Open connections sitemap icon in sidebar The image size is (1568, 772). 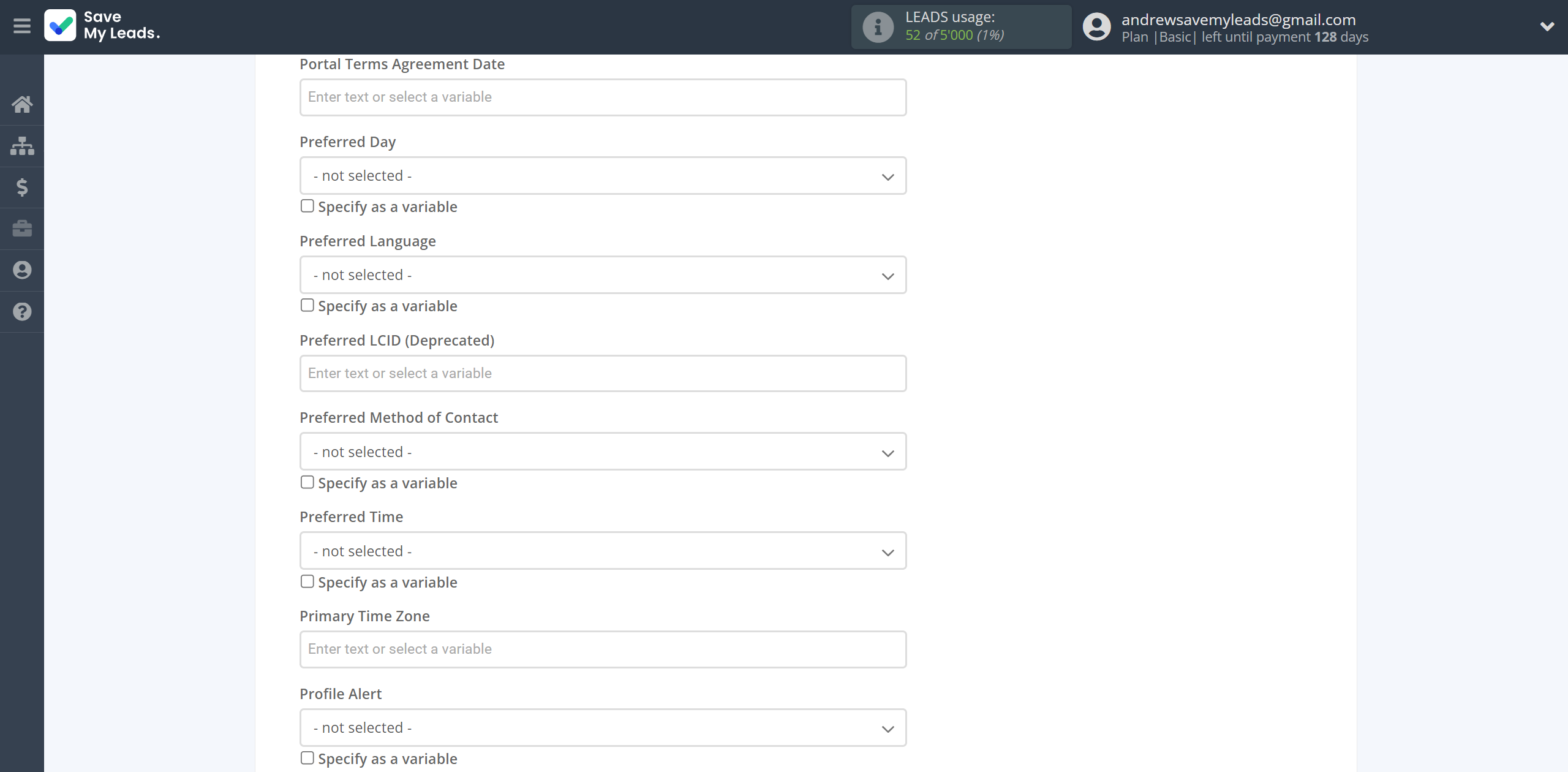tap(22, 146)
